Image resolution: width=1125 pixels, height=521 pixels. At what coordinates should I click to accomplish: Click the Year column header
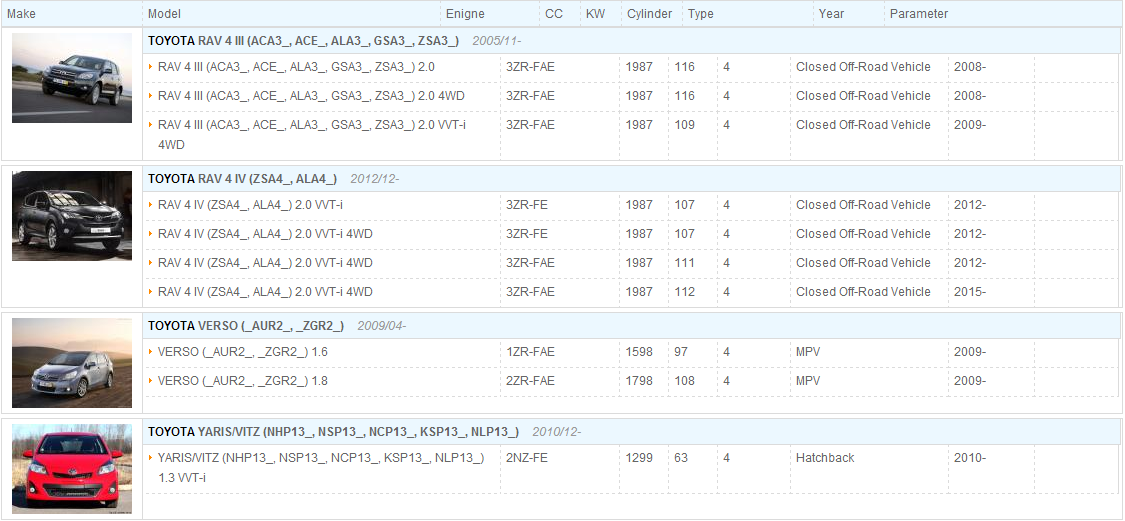click(832, 14)
